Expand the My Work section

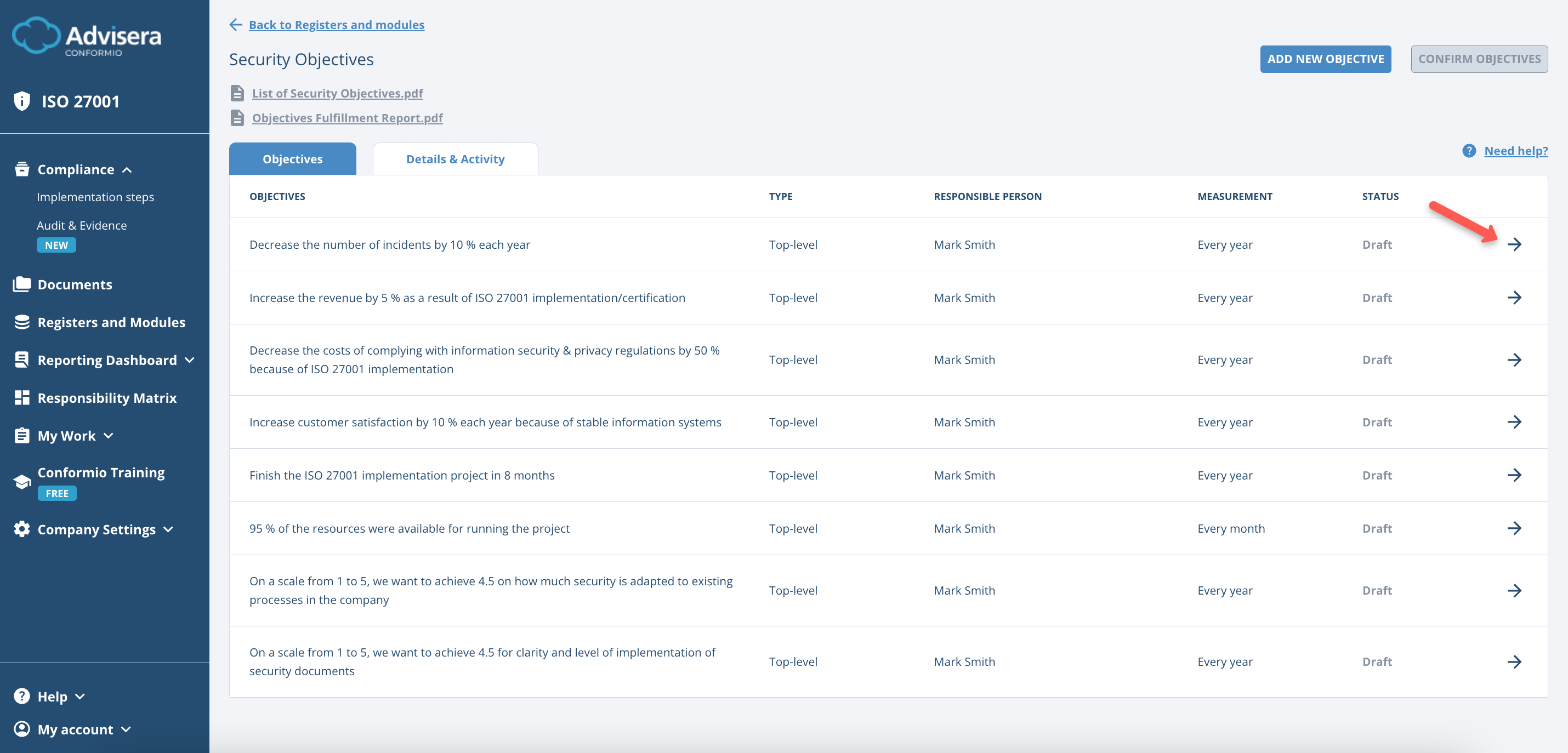pyautogui.click(x=109, y=436)
